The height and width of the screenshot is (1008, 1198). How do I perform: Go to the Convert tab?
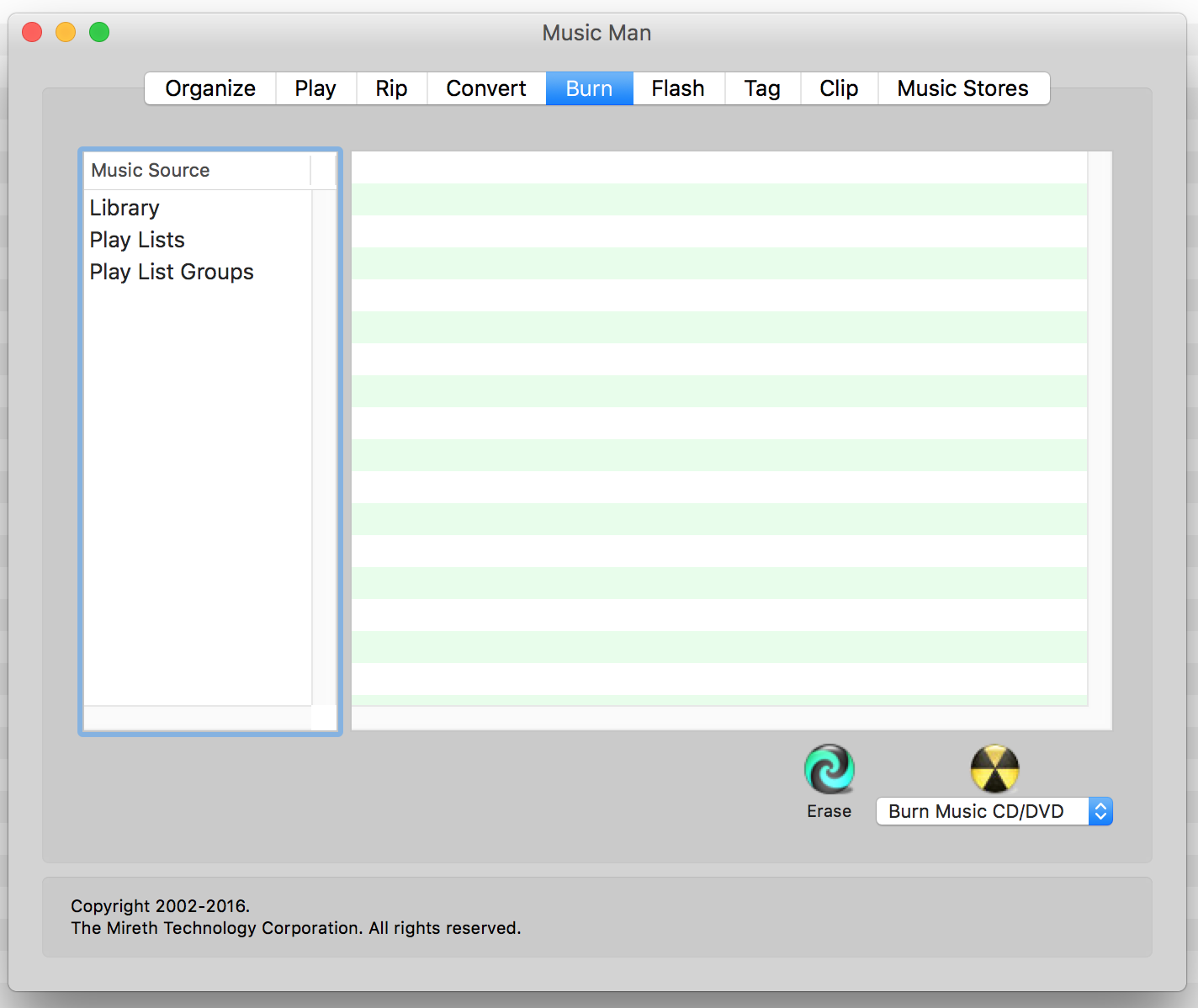coord(486,88)
